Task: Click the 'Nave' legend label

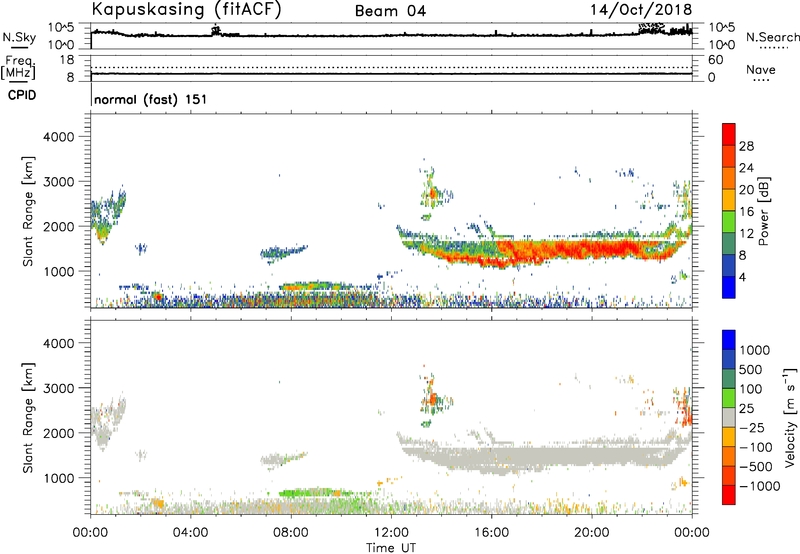Action: 761,69
